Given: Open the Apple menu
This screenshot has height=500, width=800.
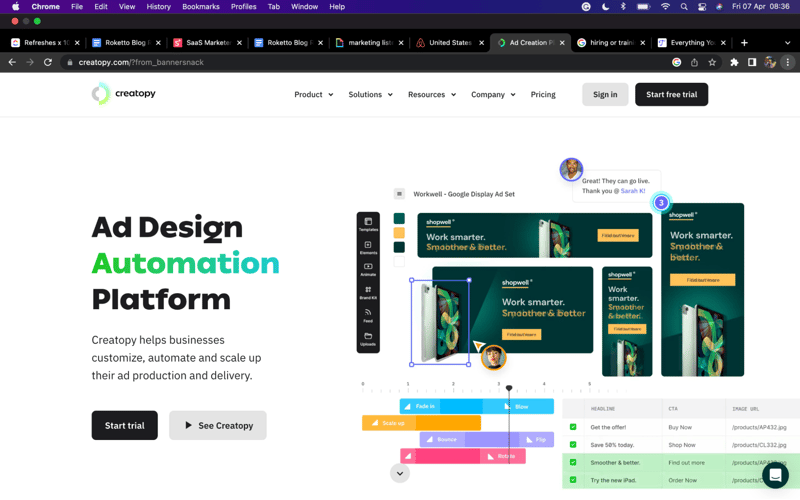Looking at the screenshot, I should [x=16, y=7].
